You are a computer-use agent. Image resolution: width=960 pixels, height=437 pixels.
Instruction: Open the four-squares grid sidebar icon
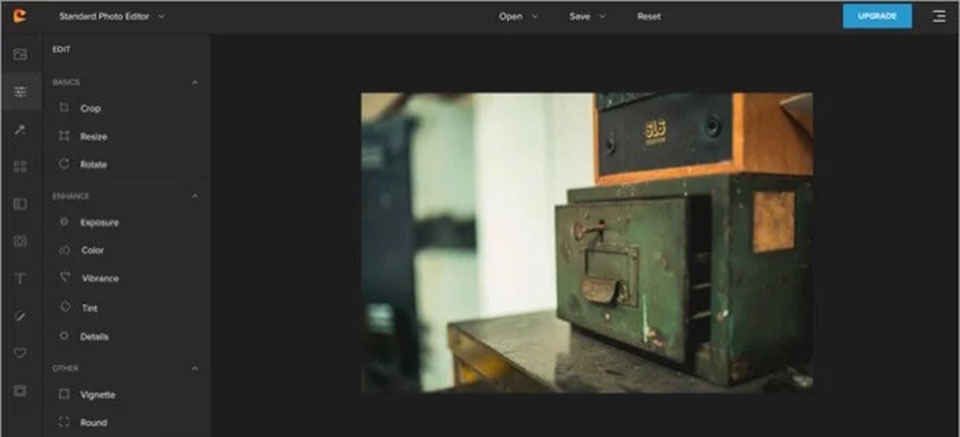coord(20,166)
